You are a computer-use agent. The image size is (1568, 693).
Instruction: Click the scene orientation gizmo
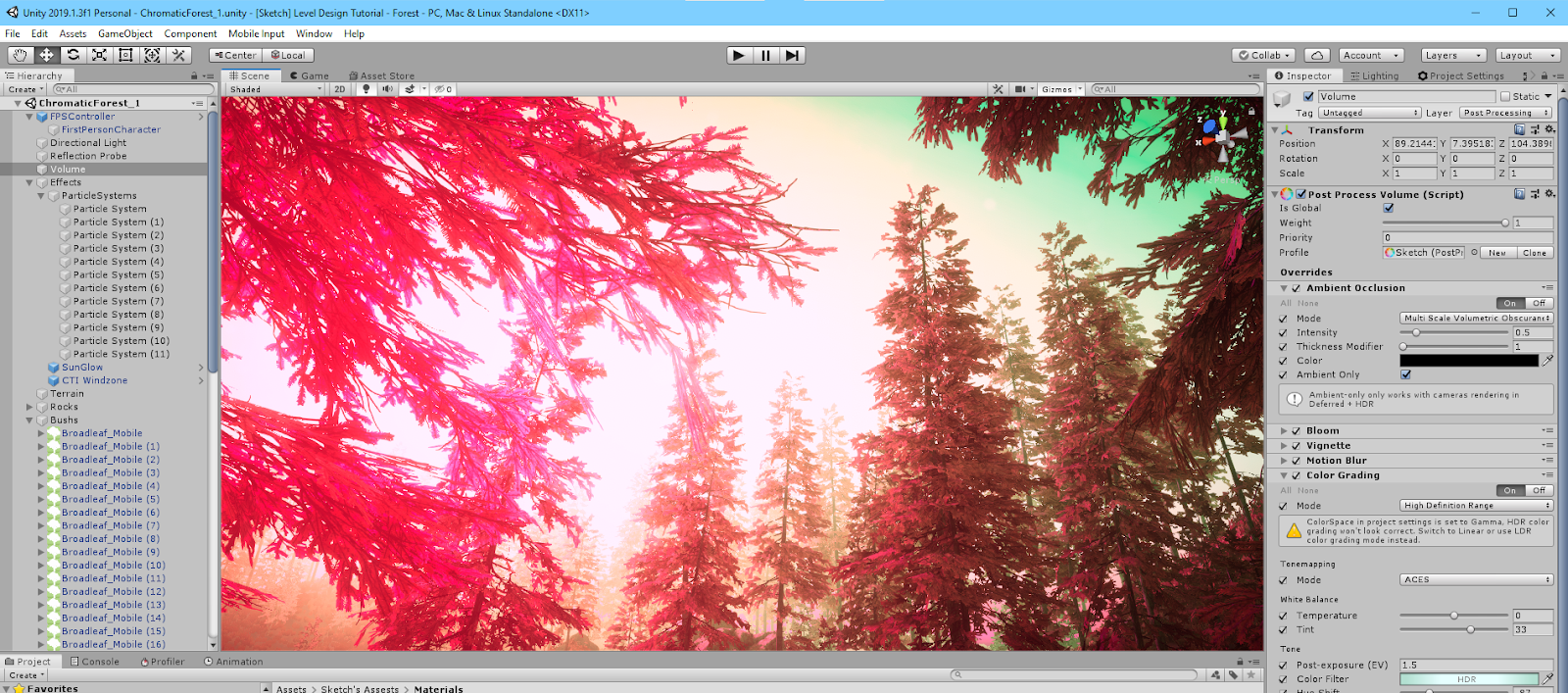1221,137
